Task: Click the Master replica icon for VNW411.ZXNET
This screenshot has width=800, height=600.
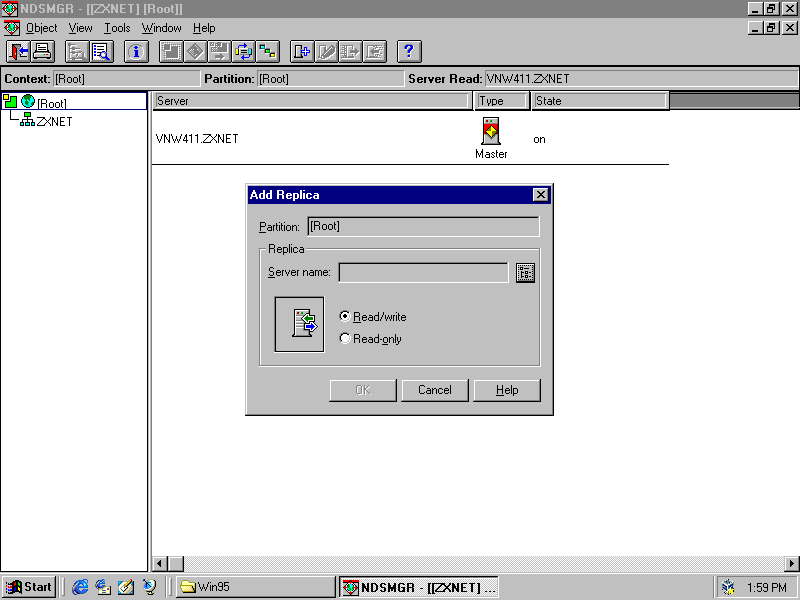Action: click(x=491, y=131)
